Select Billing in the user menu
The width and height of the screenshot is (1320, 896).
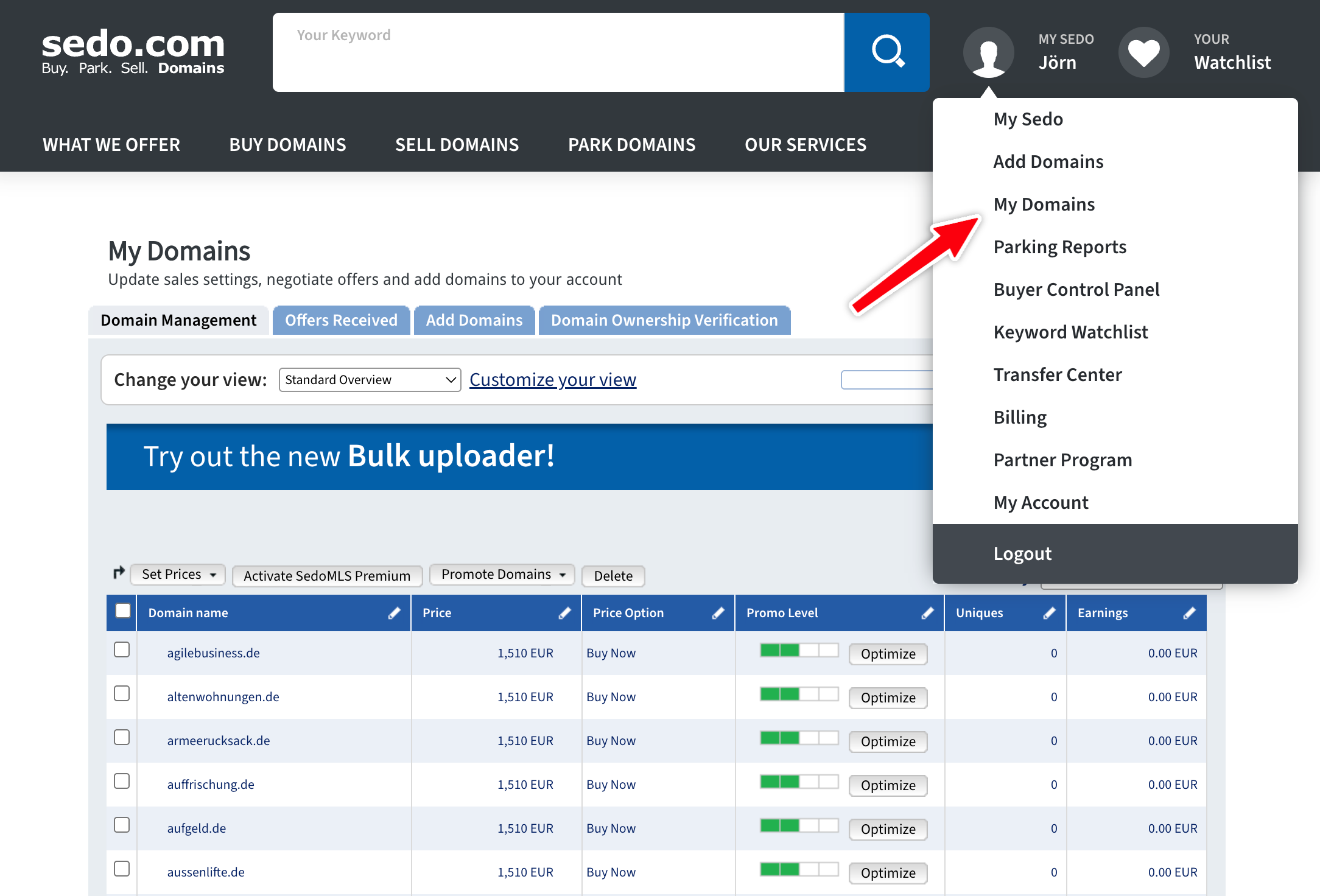click(1020, 418)
